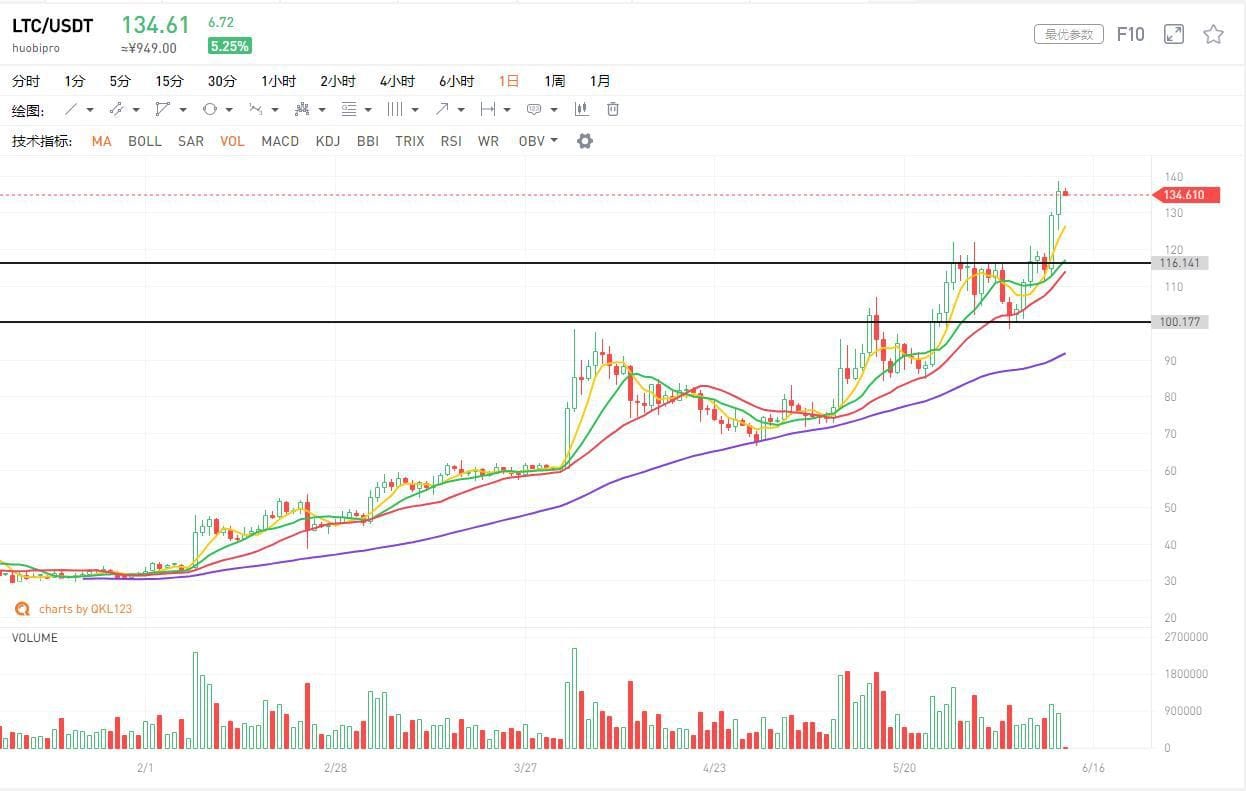Select the polygon drawing tool
The width and height of the screenshot is (1246, 791).
163,110
